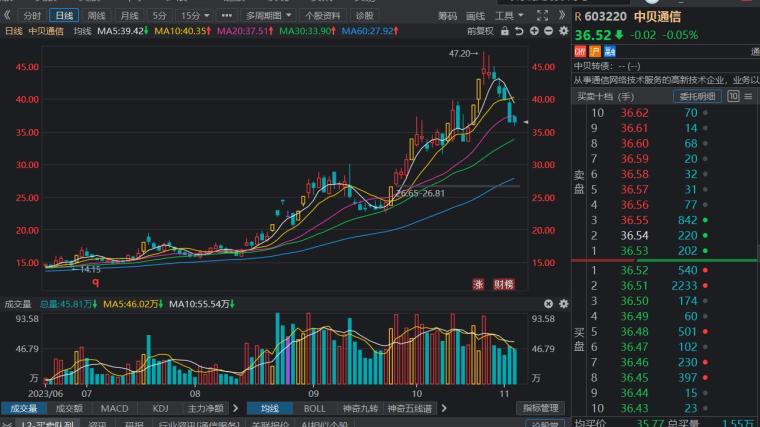760x427 pixels.
Task: Click the lock icon beside 前复权
Action: [x=505, y=31]
